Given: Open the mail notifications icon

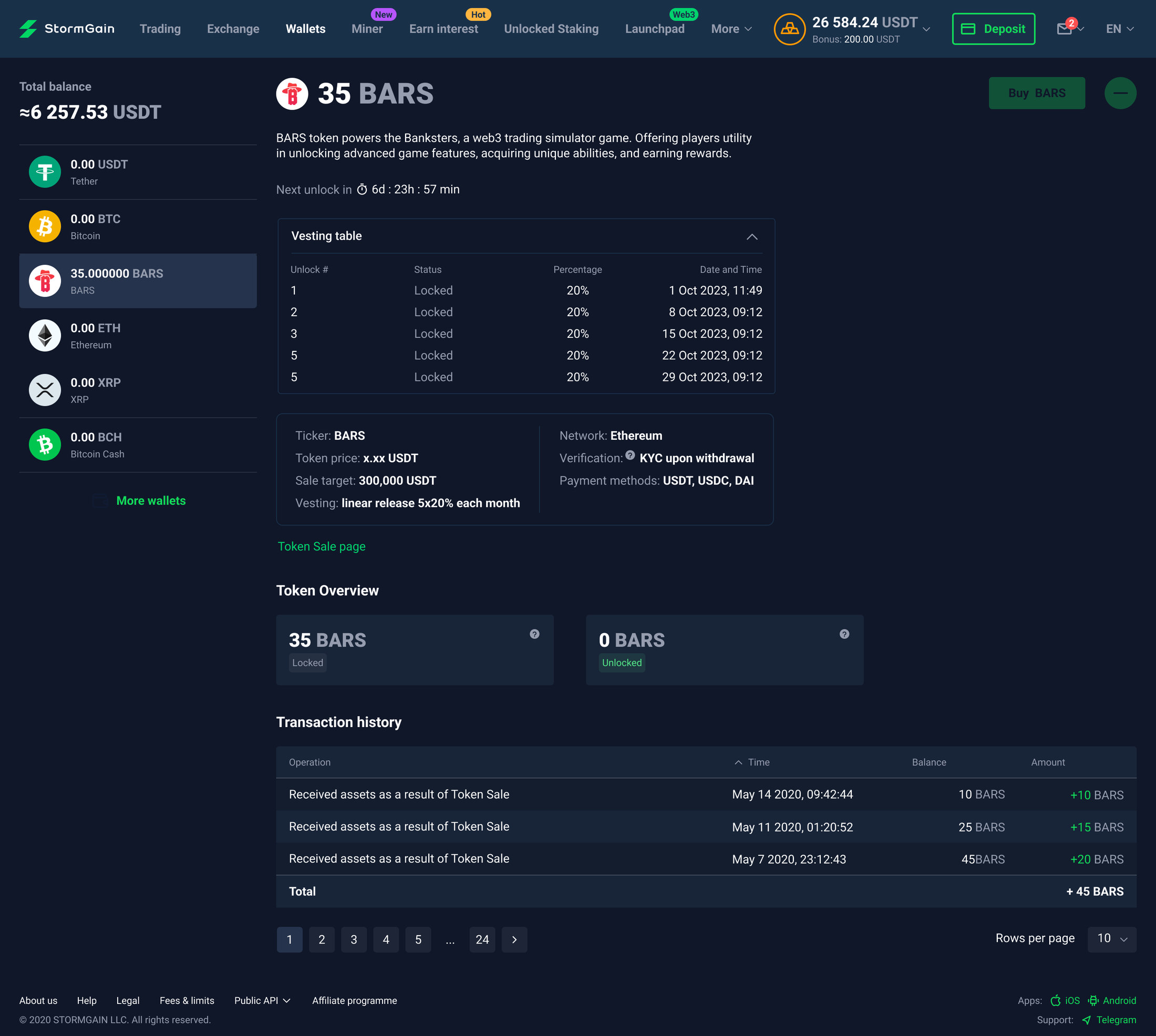Looking at the screenshot, I should 1064,28.
